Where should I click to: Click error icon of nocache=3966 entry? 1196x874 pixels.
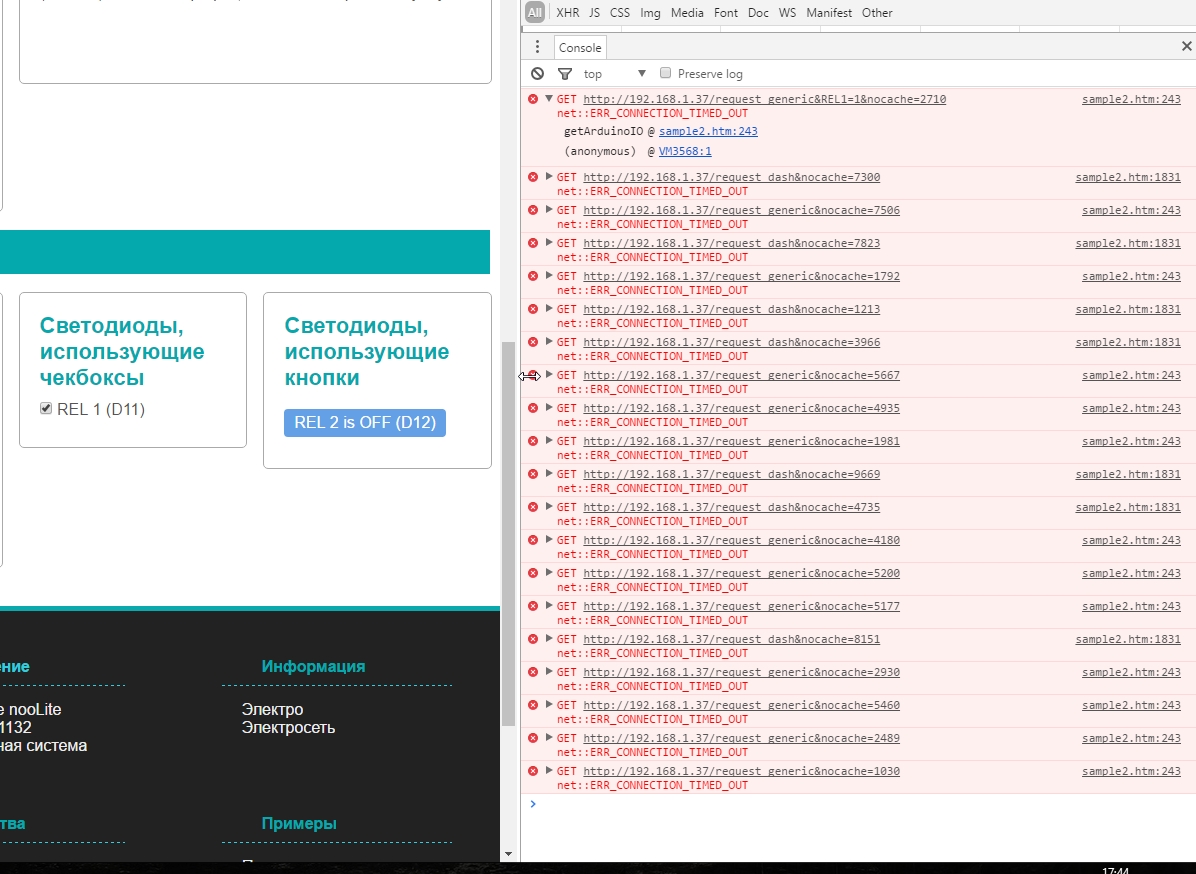point(532,342)
